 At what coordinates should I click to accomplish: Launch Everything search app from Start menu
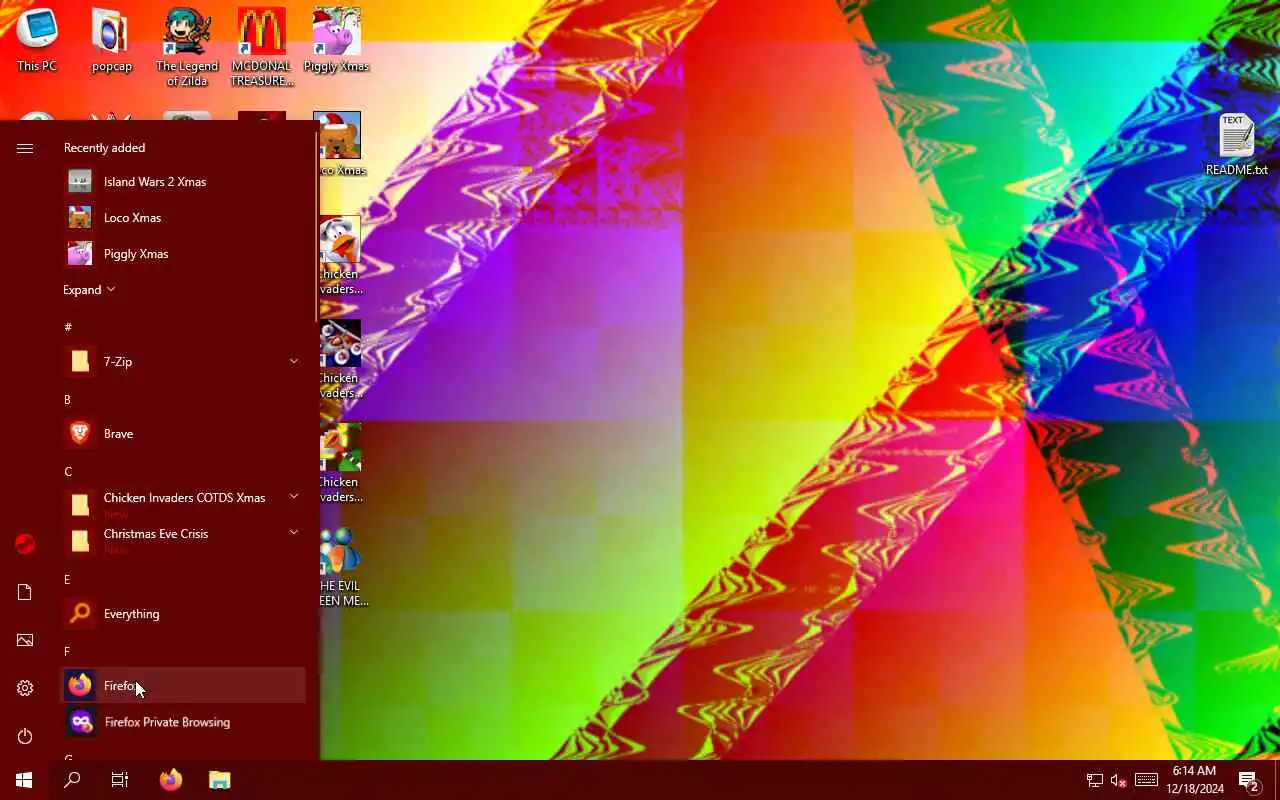(183, 614)
